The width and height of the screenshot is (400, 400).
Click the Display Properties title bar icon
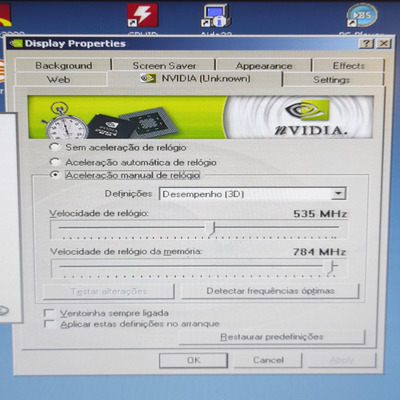click(16, 43)
